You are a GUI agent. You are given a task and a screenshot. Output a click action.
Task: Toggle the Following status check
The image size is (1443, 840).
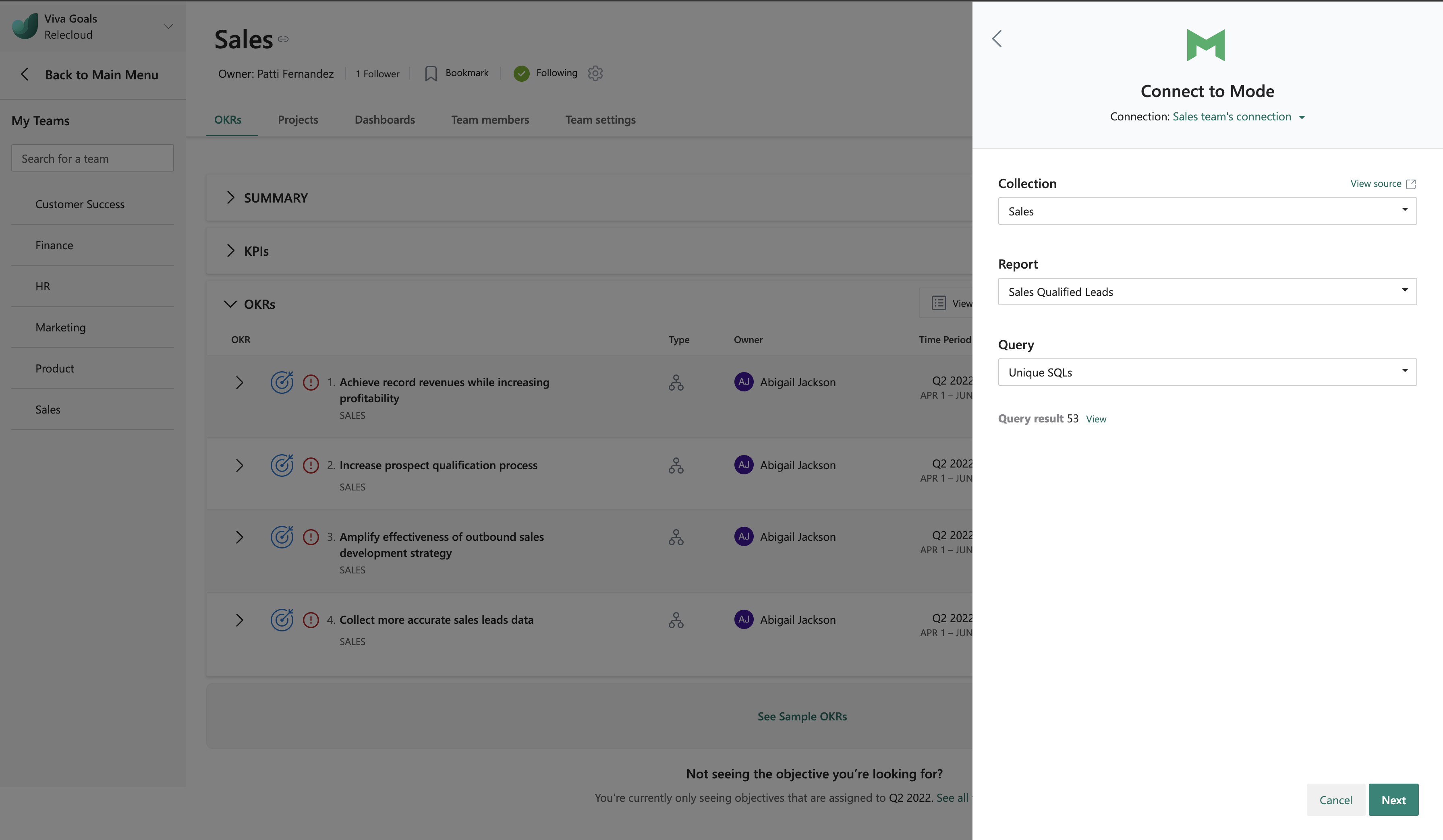pos(521,73)
